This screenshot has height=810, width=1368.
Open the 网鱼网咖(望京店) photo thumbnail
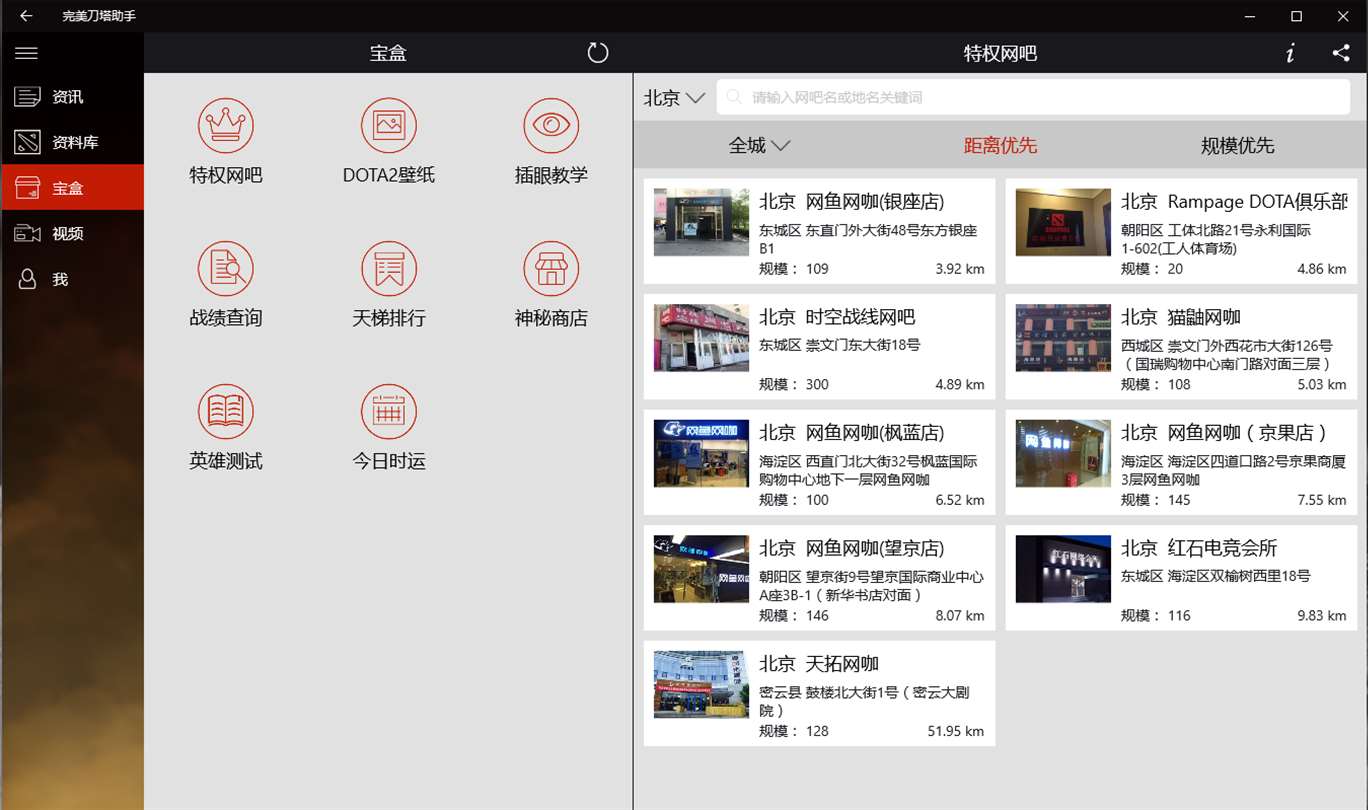coord(701,569)
